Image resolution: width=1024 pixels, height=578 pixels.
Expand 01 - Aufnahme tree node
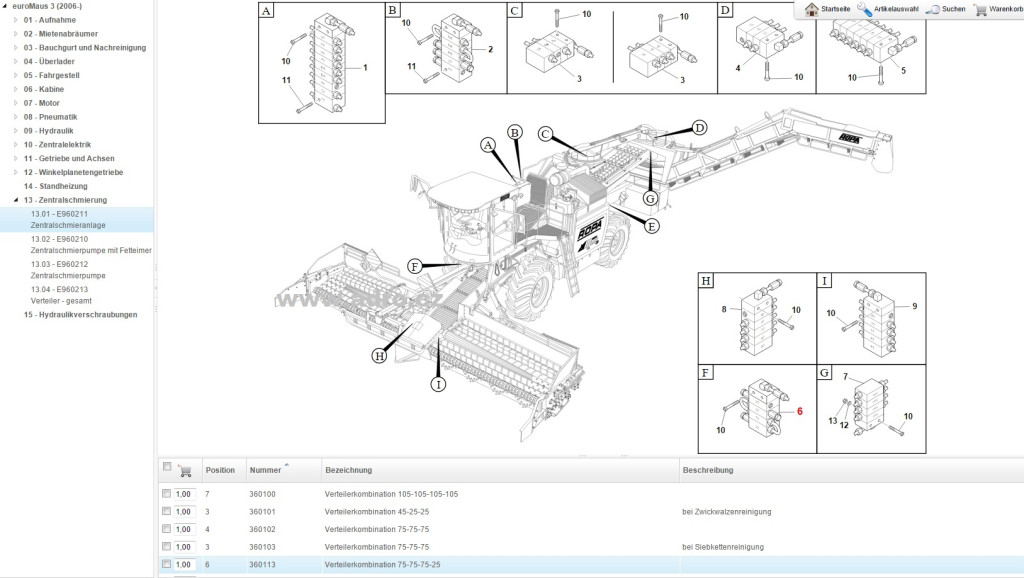pyautogui.click(x=16, y=20)
